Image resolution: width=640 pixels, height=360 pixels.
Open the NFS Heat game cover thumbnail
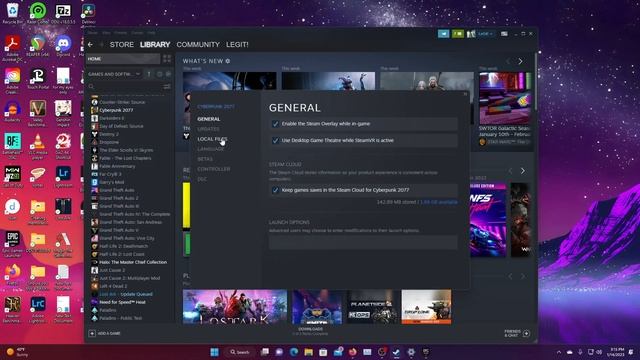pyautogui.click(x=488, y=220)
